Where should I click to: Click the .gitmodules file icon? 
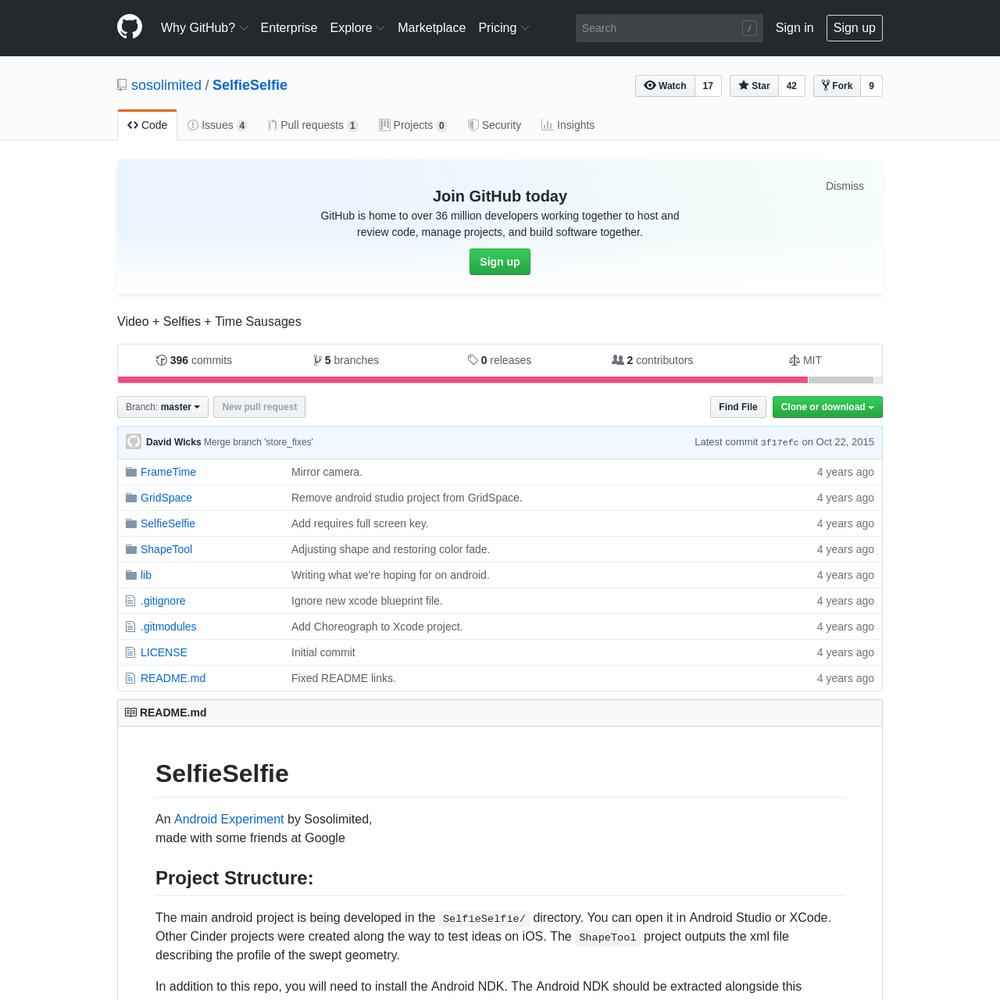click(131, 626)
